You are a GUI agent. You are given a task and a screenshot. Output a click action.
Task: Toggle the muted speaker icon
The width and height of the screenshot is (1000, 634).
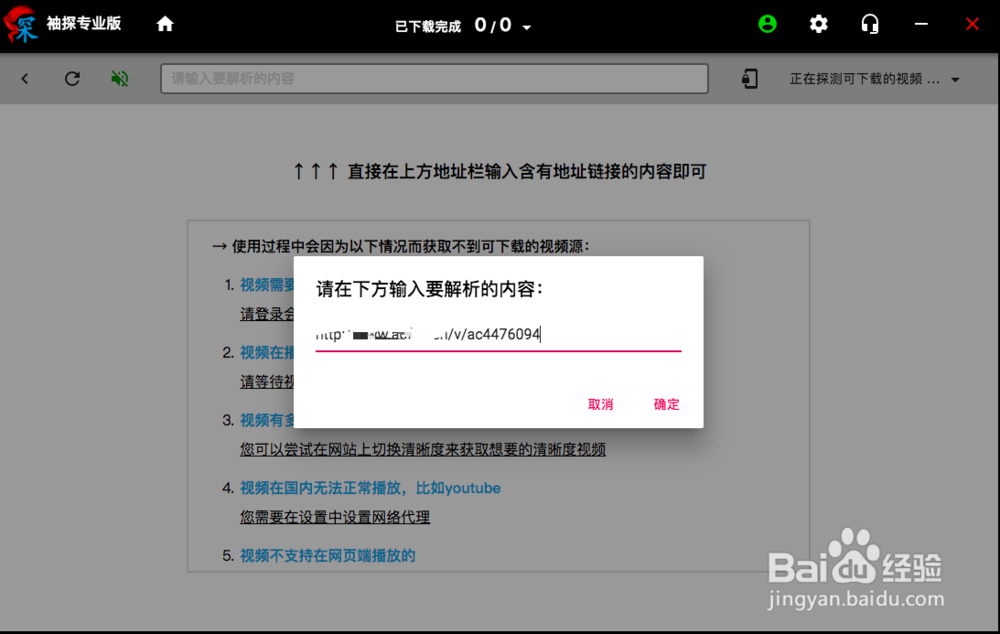coord(119,78)
